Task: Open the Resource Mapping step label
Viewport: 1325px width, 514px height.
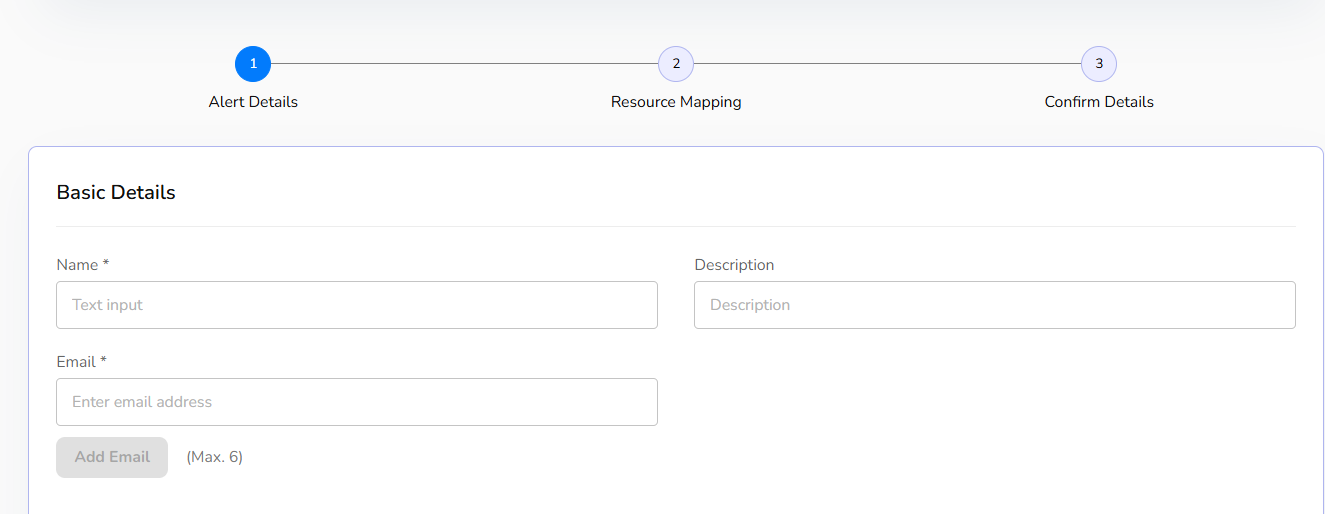Action: (676, 102)
